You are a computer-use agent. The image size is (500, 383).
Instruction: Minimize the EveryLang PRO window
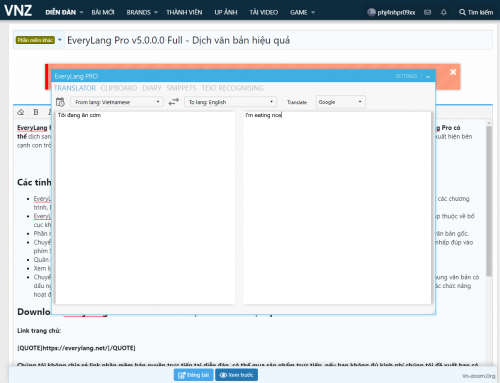click(428, 77)
